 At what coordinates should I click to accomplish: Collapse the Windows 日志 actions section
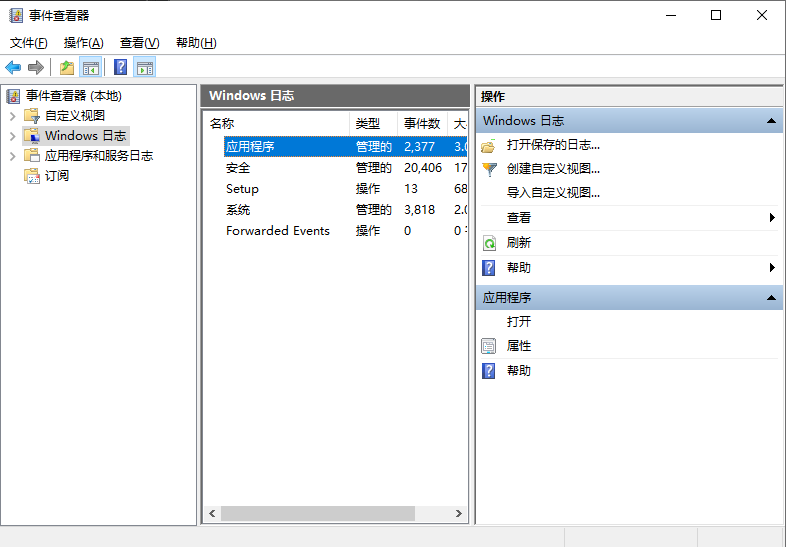point(771,121)
